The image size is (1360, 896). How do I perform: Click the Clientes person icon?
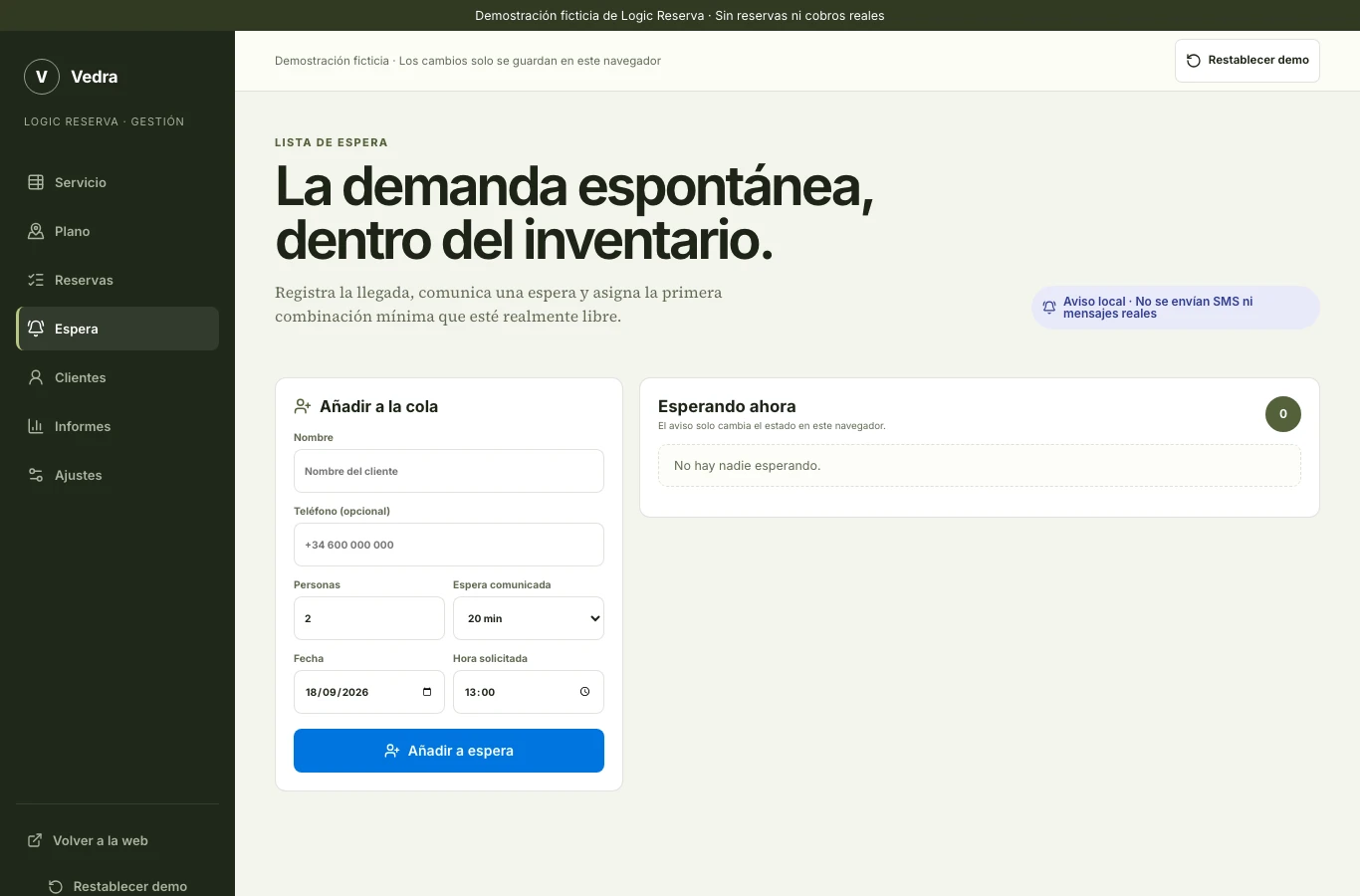coord(36,377)
